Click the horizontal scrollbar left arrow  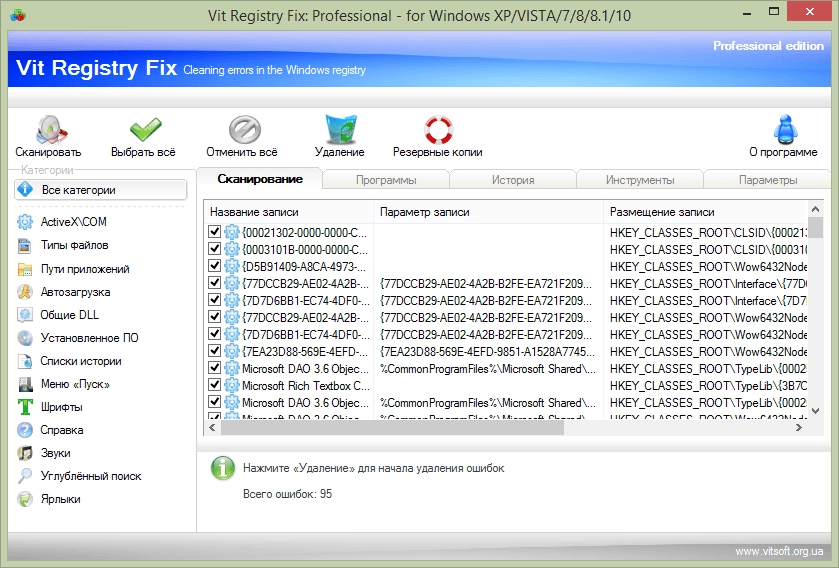pos(212,427)
